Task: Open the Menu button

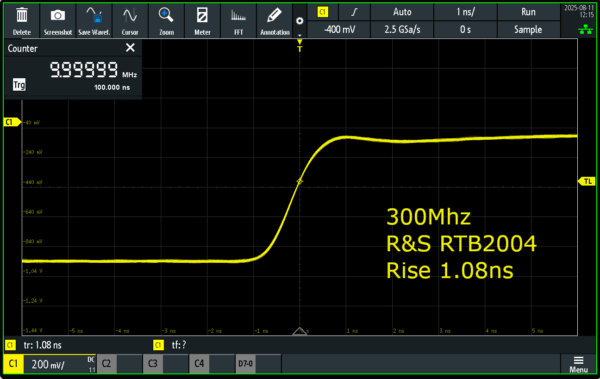Action: click(x=578, y=364)
